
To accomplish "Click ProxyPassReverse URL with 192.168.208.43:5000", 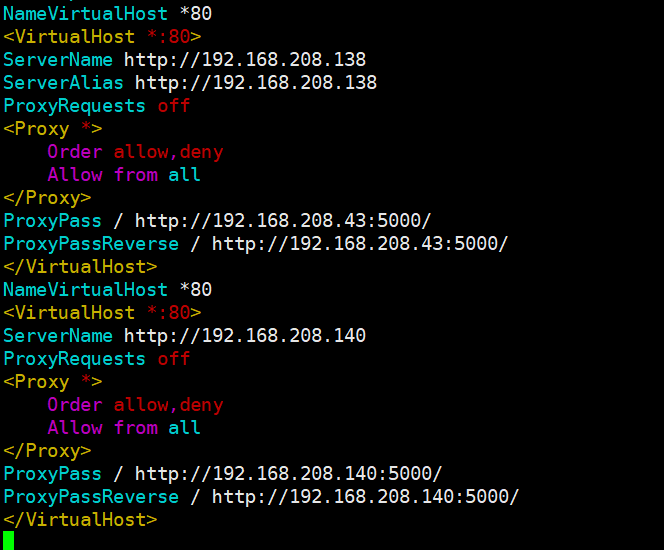I will [x=360, y=244].
